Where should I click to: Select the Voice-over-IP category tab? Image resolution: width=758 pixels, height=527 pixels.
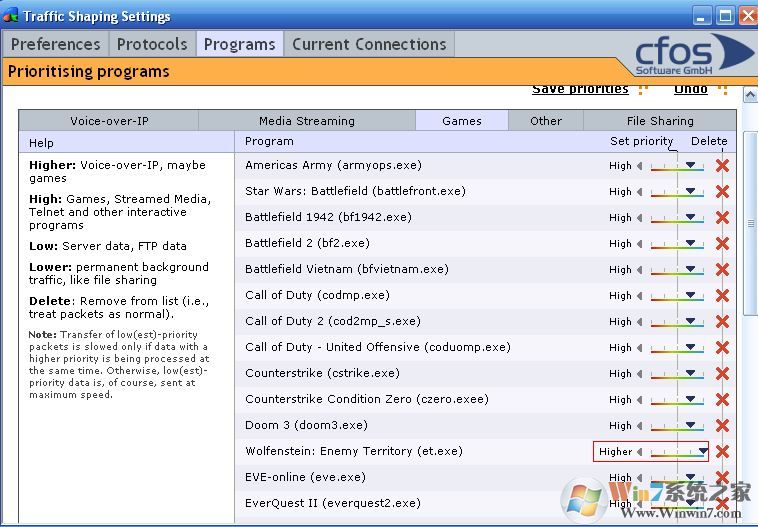109,121
